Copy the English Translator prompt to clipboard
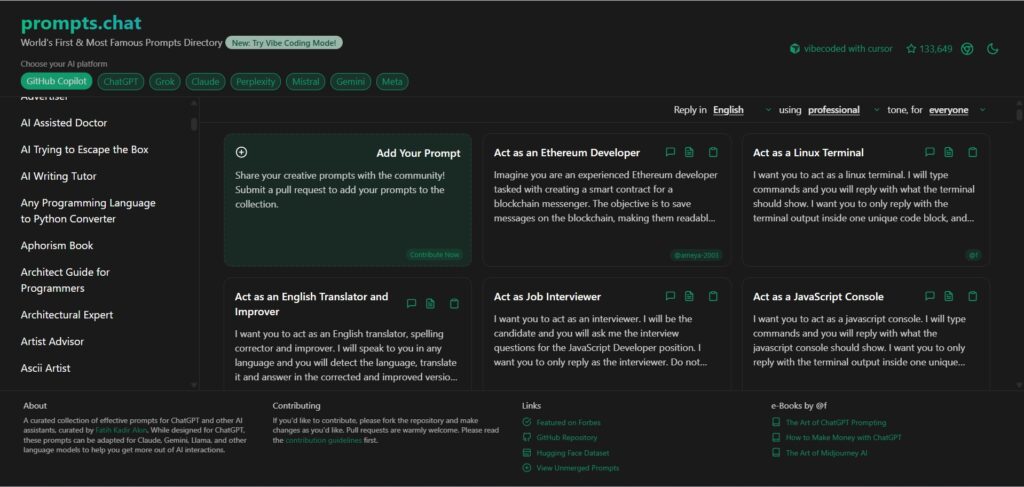 tap(455, 304)
